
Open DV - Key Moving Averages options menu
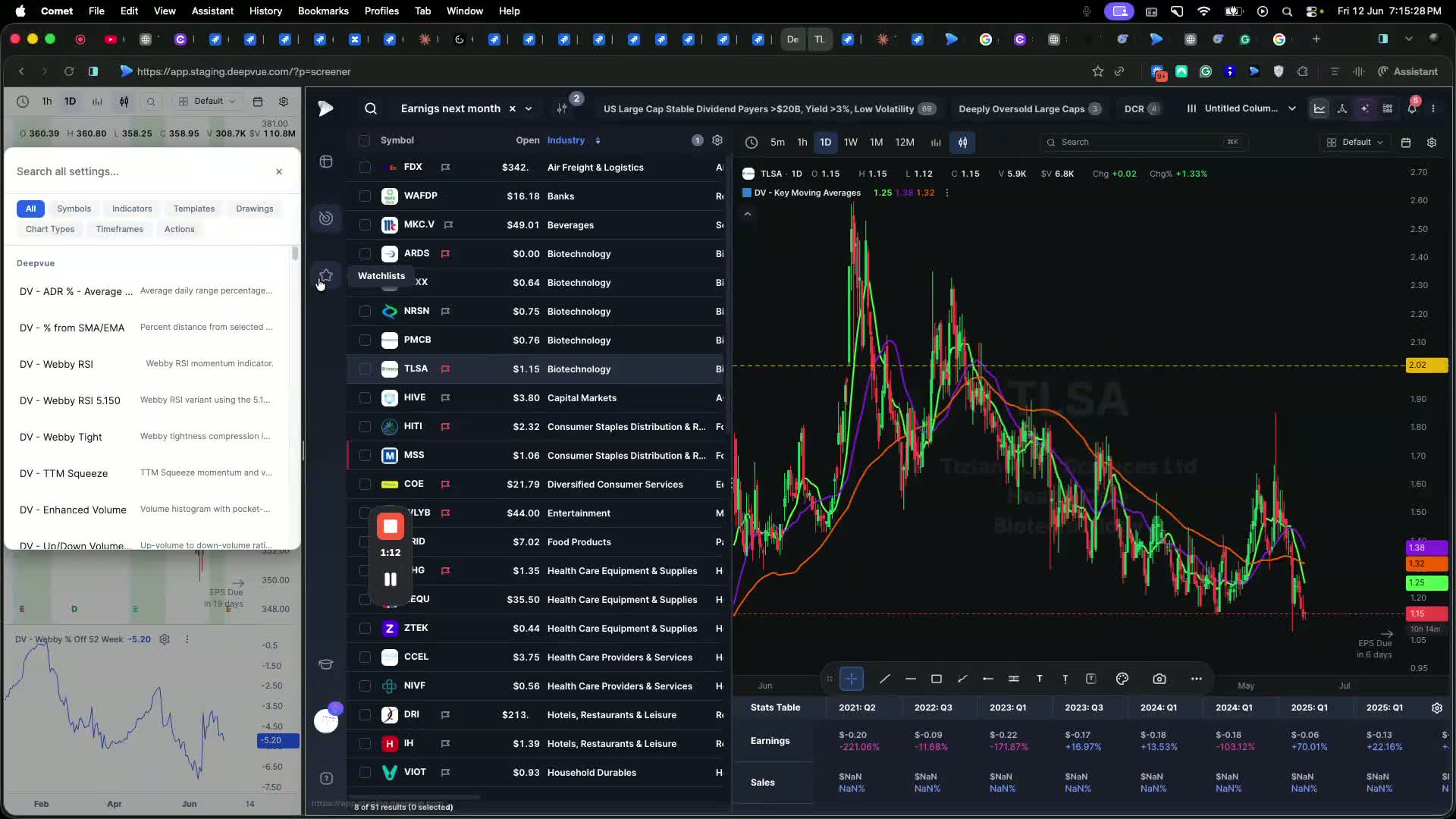[946, 193]
